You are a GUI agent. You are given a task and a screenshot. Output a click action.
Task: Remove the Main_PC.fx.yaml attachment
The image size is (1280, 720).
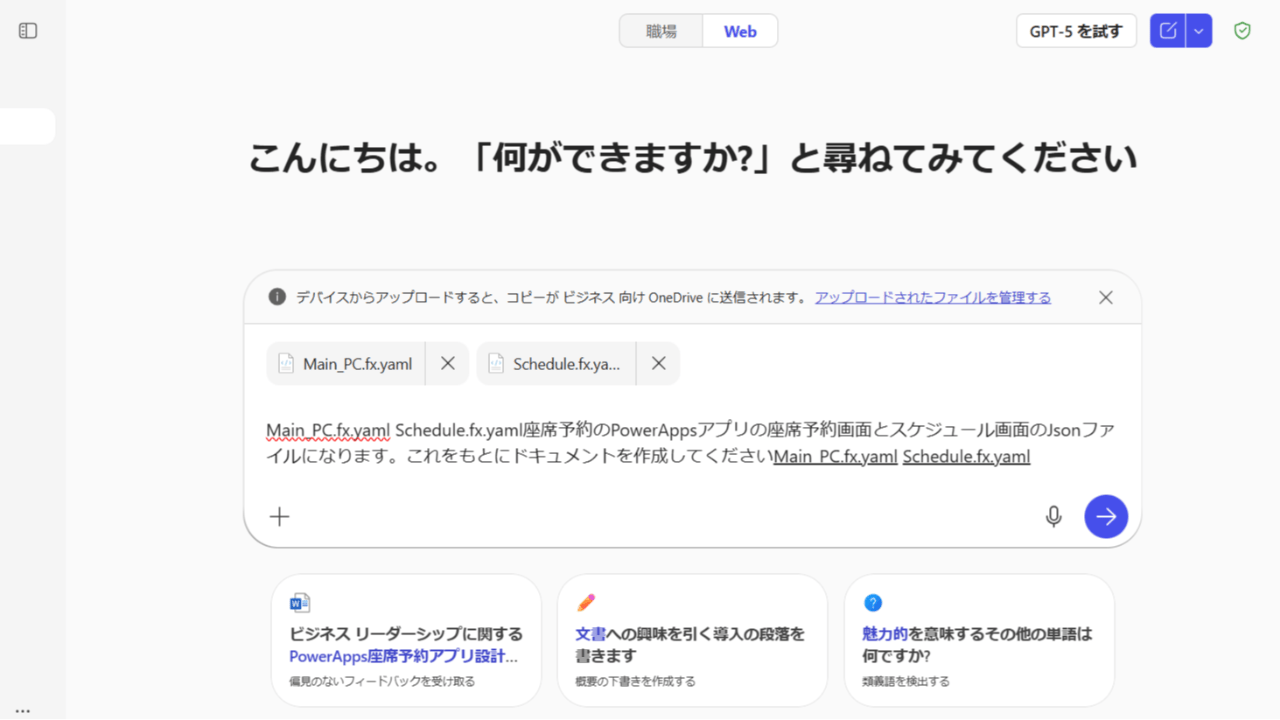(x=448, y=364)
